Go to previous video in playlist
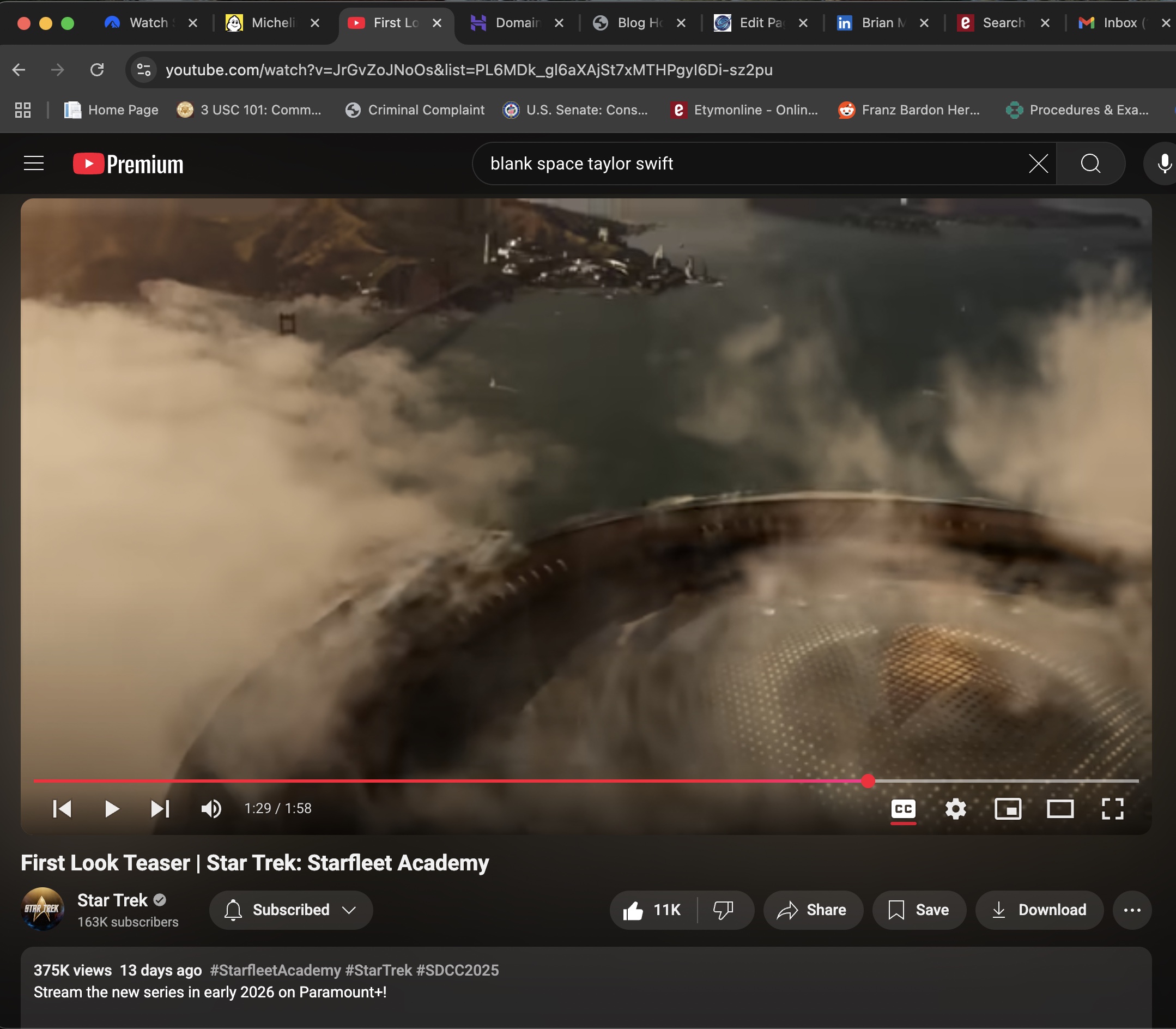The width and height of the screenshot is (1176, 1029). (x=62, y=808)
